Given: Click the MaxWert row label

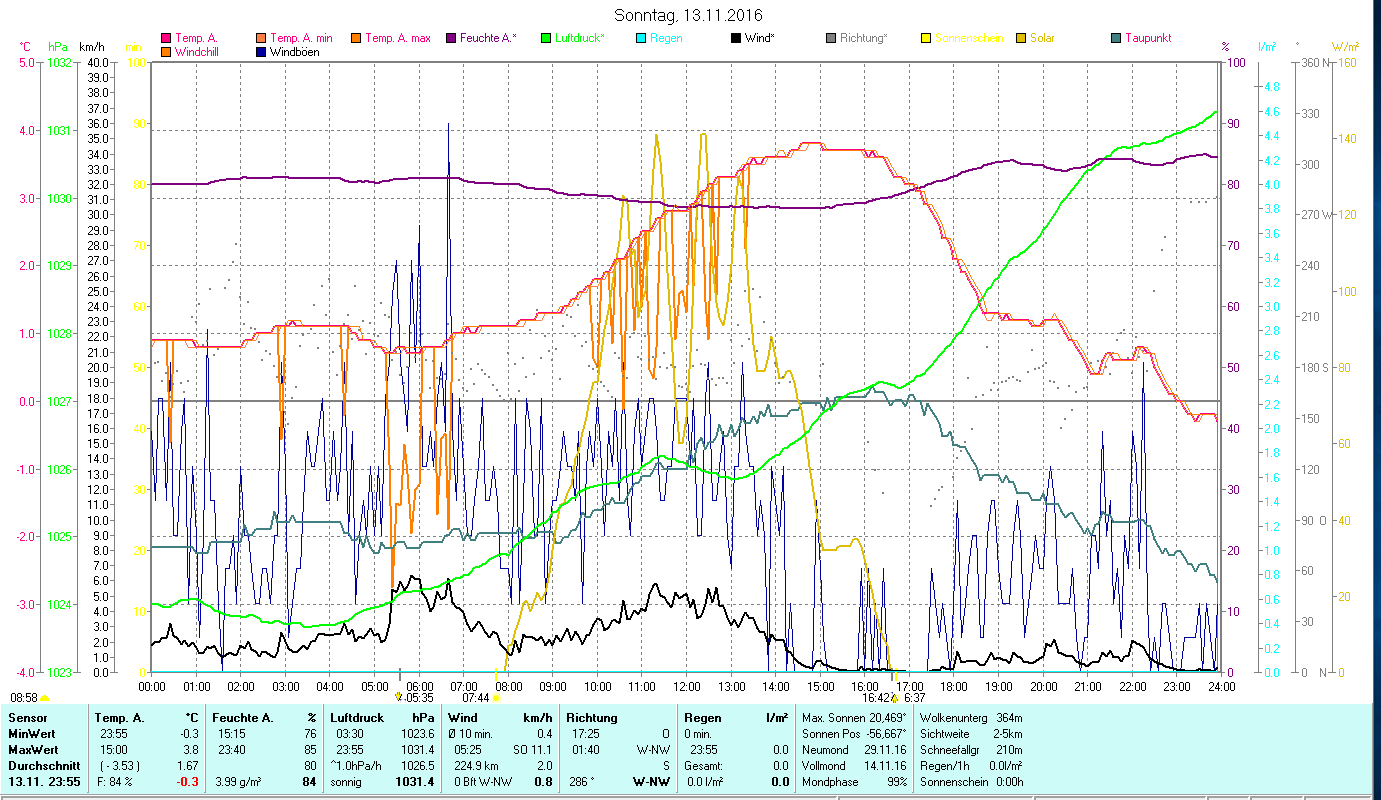Looking at the screenshot, I should click(x=34, y=750).
